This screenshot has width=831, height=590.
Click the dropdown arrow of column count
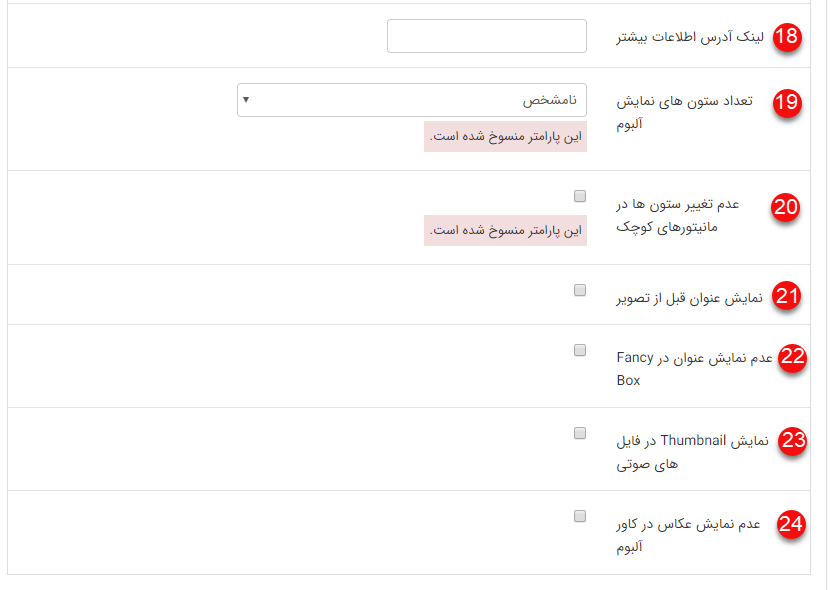tap(247, 100)
